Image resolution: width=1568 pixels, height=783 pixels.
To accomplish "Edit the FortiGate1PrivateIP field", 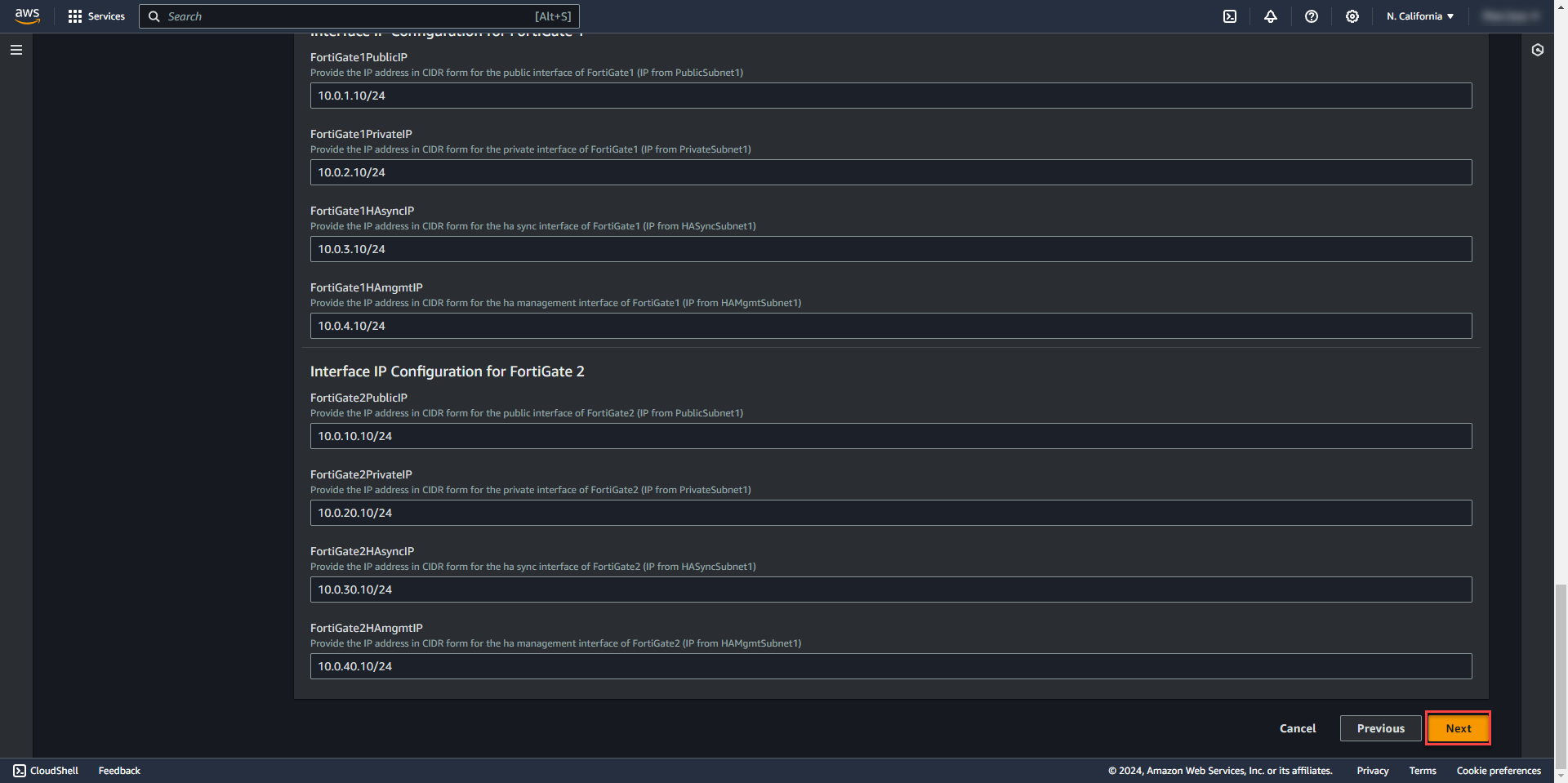I will tap(891, 172).
